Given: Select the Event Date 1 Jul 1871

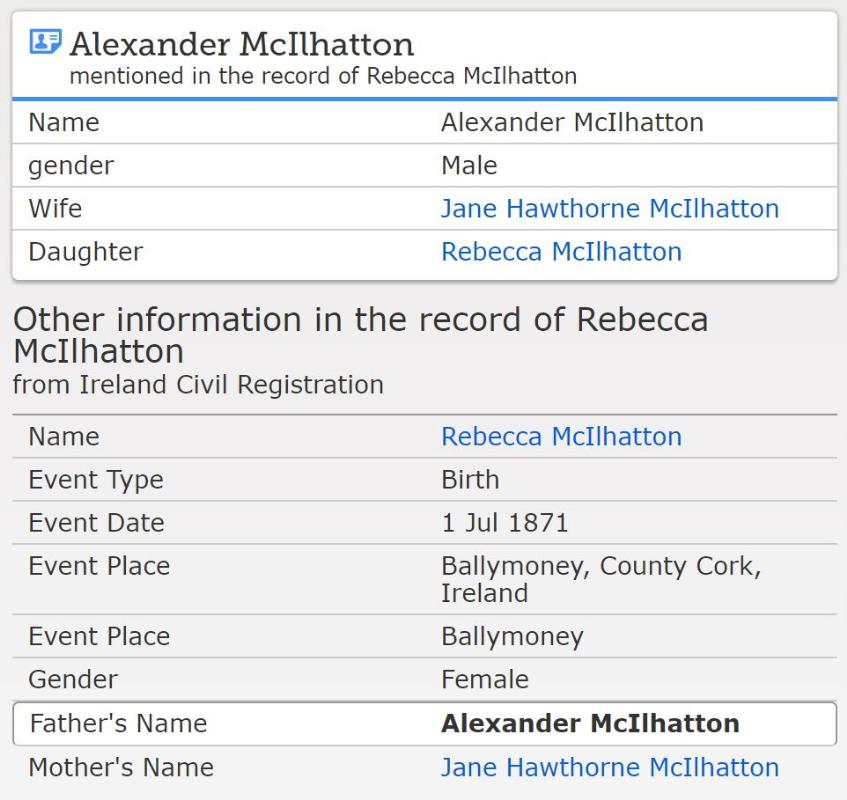Looking at the screenshot, I should point(504,523).
